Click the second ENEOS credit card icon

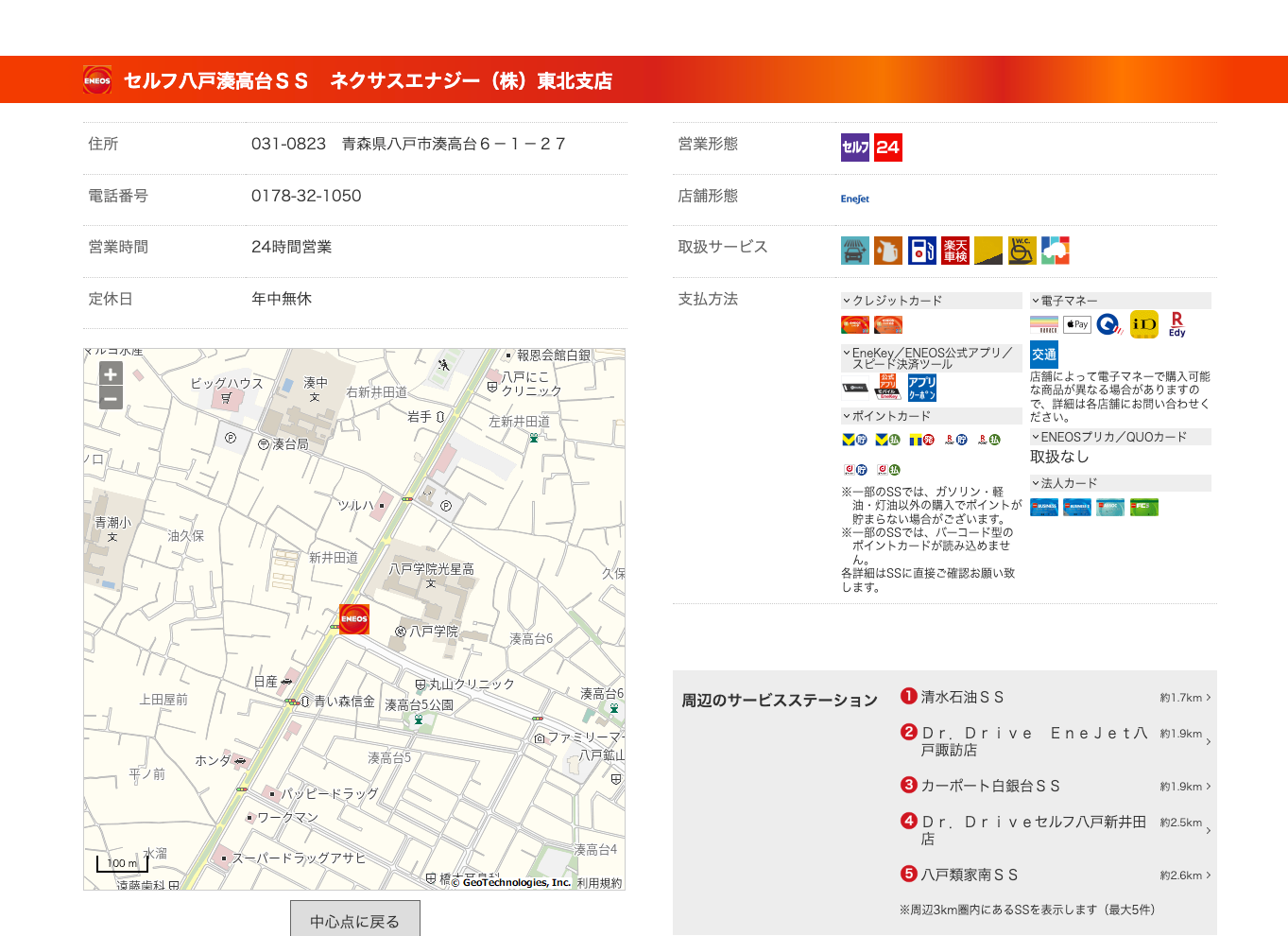click(888, 325)
